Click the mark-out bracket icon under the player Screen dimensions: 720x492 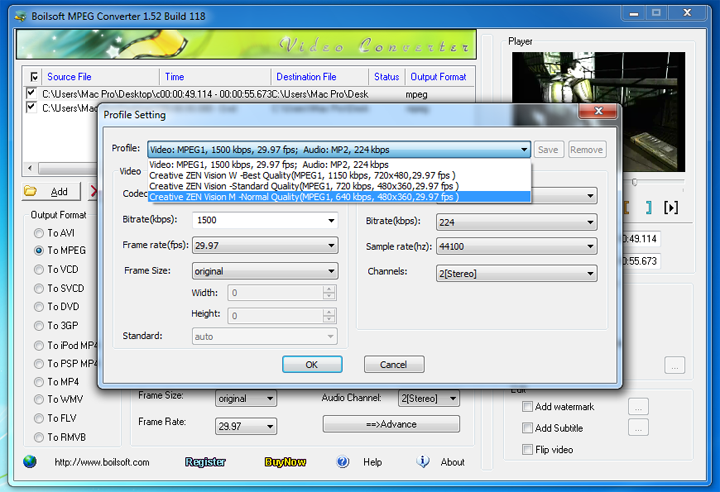click(x=647, y=207)
